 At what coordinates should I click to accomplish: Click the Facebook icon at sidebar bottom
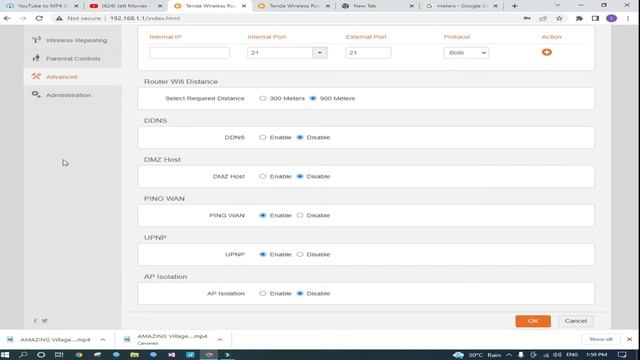pos(35,321)
